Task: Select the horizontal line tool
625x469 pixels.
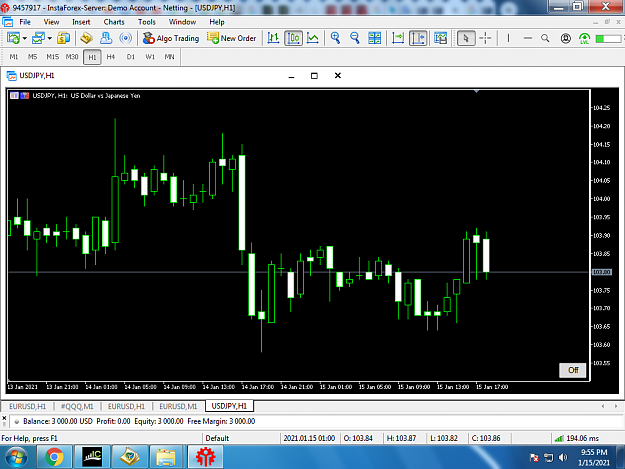Action: 528,38
